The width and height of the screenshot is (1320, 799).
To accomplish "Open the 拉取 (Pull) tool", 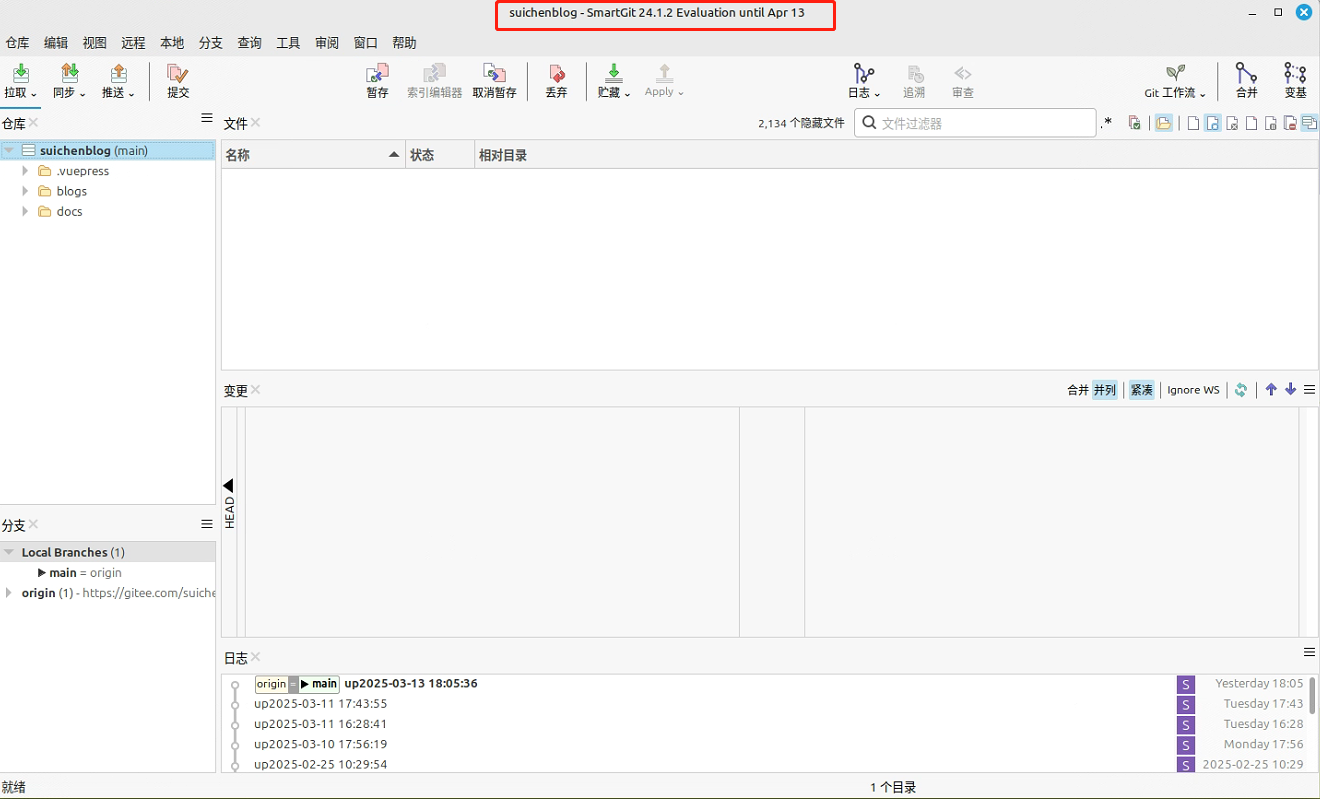I will (x=20, y=80).
